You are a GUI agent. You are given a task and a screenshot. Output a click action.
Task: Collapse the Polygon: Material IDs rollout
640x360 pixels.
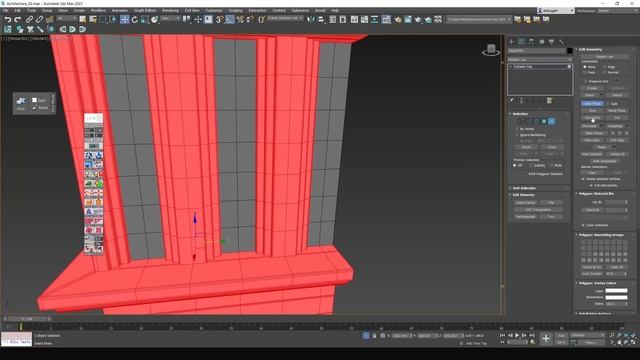[x=597, y=193]
